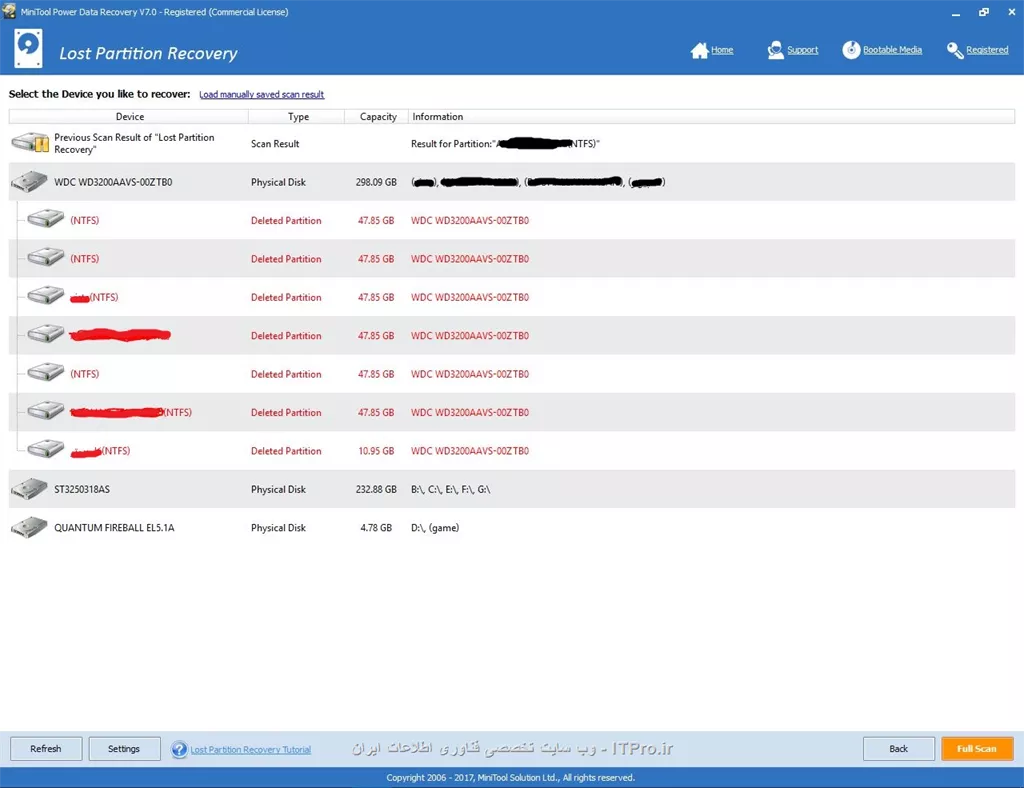This screenshot has width=1024, height=788.
Task: Click the ST3250318AS disk drive icon
Action: pyautogui.click(x=29, y=489)
